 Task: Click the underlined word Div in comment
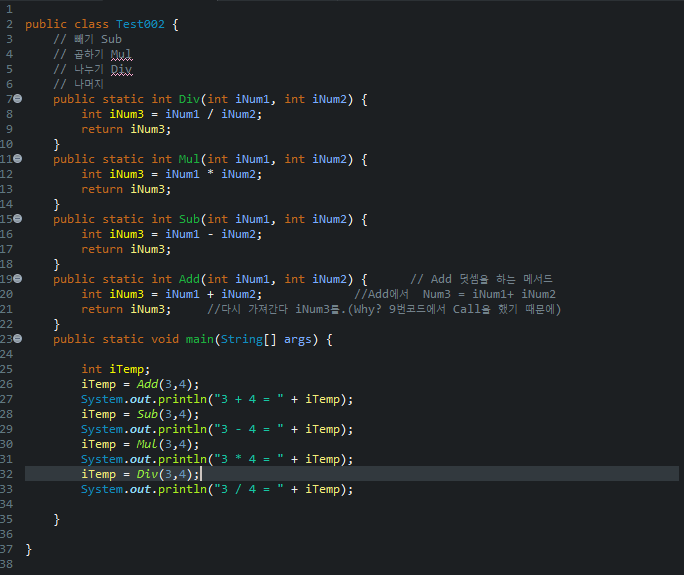click(121, 69)
